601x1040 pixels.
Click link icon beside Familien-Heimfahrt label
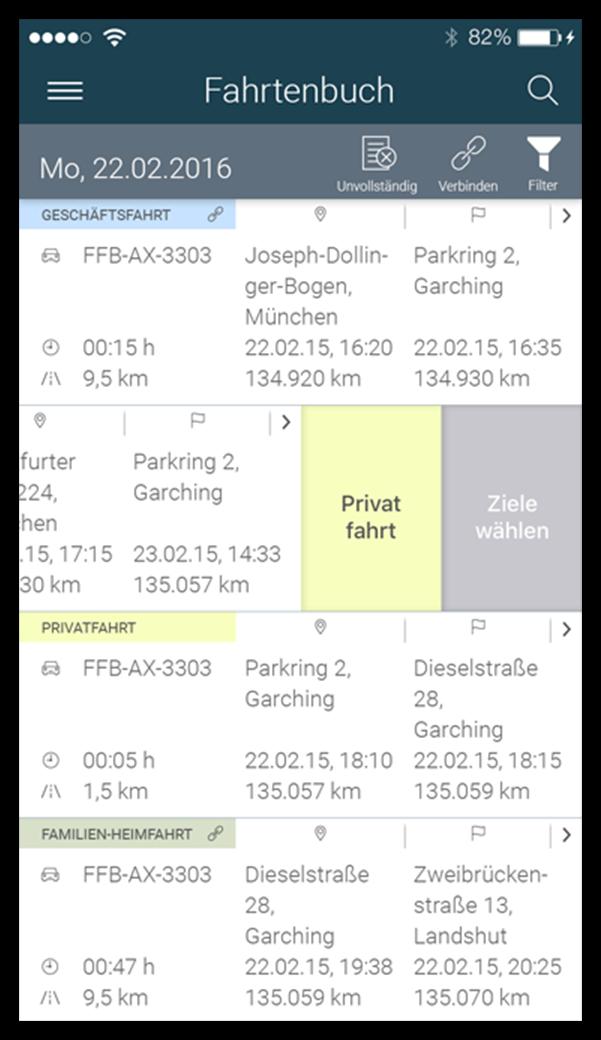coord(215,833)
